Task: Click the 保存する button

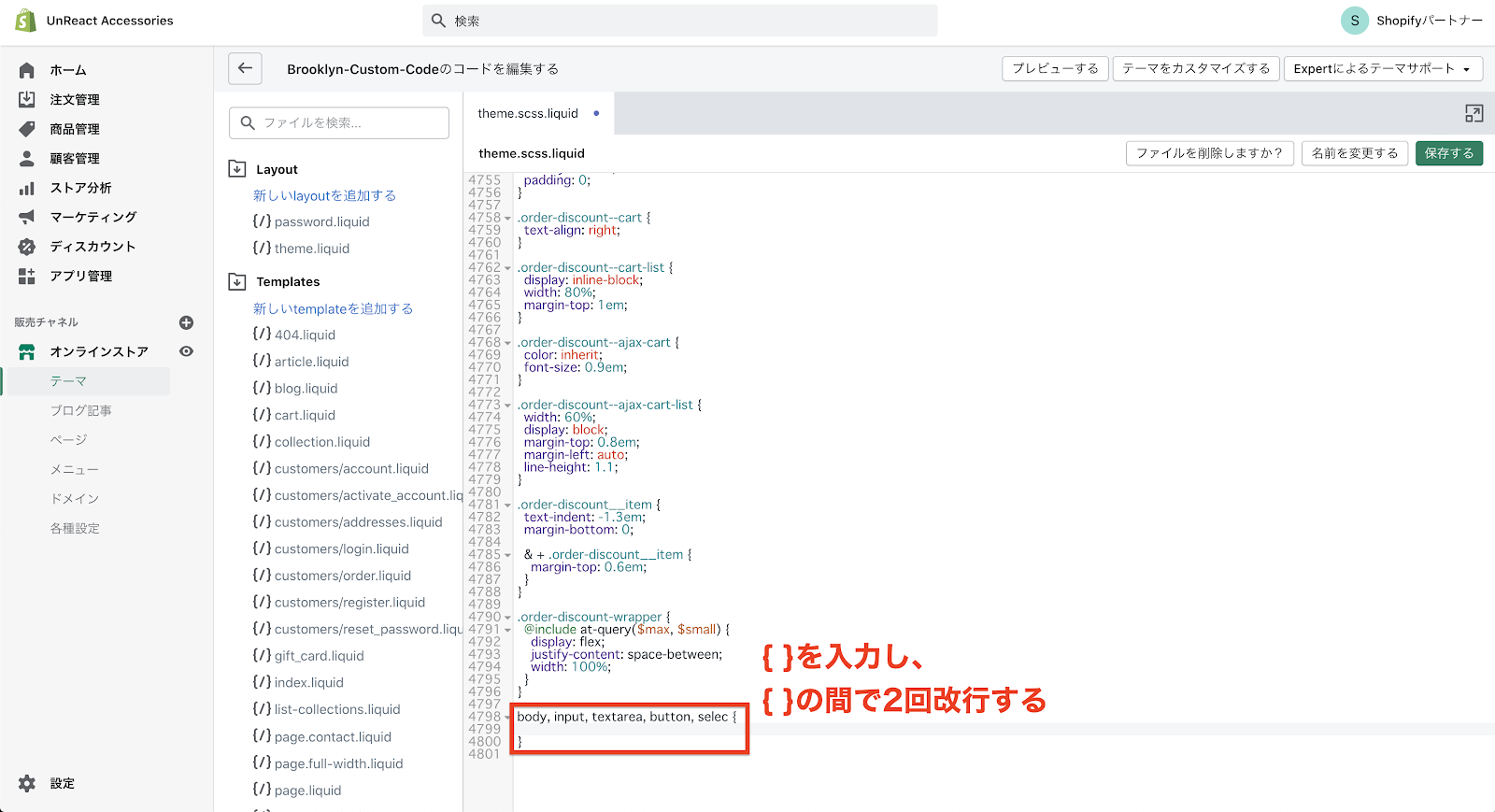Action: coord(1448,153)
